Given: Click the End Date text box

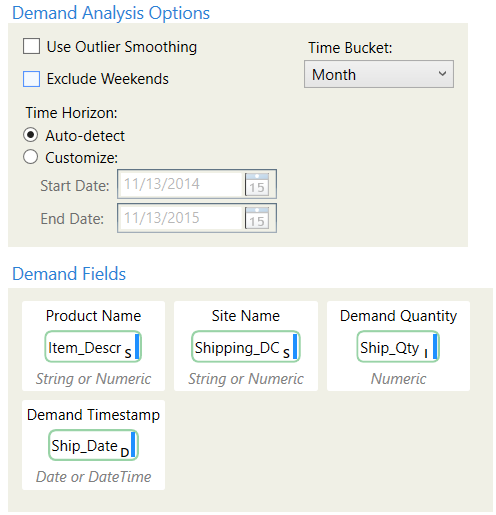Looking at the screenshot, I should pyautogui.click(x=181, y=218).
